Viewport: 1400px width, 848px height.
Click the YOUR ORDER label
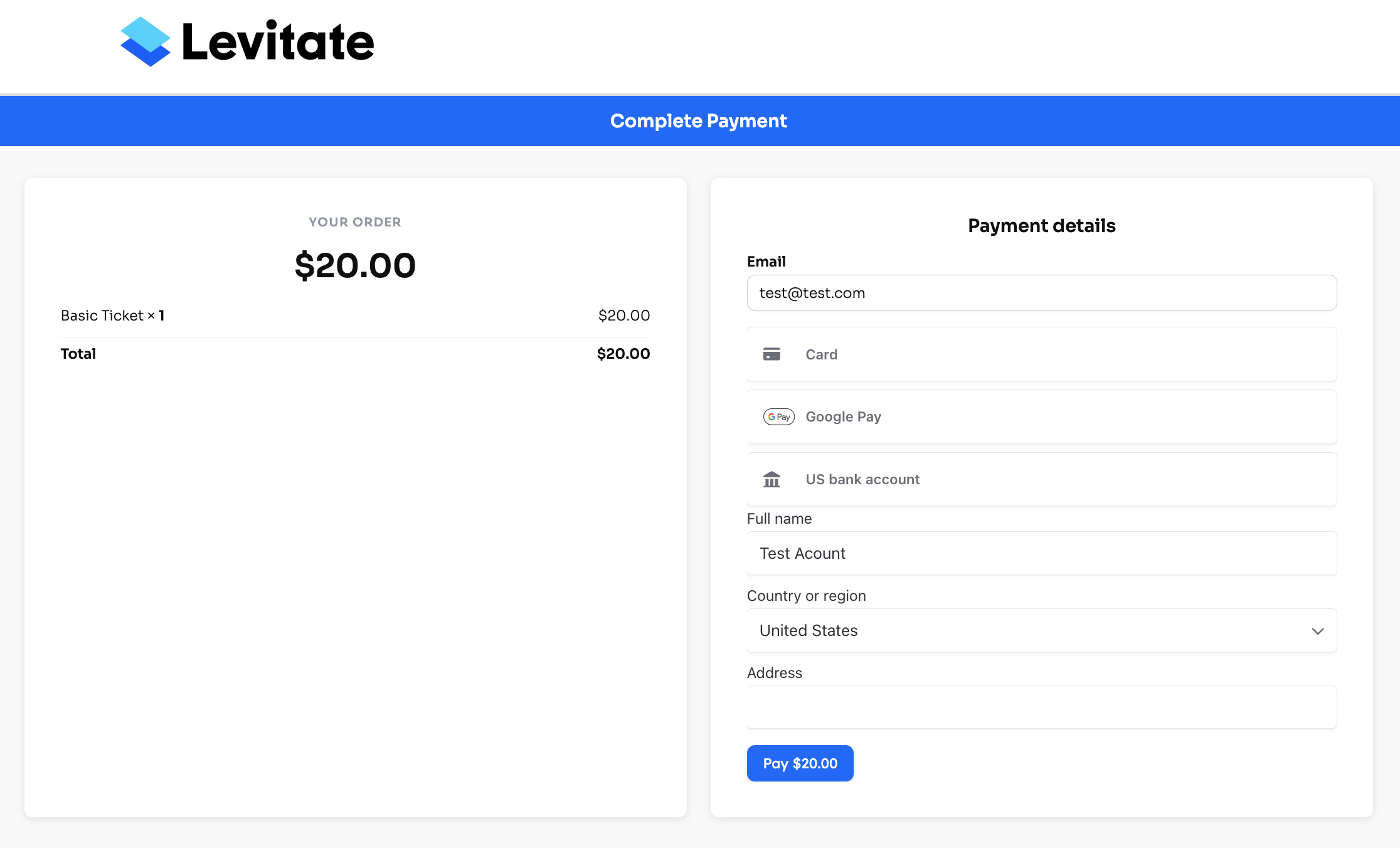coord(355,222)
